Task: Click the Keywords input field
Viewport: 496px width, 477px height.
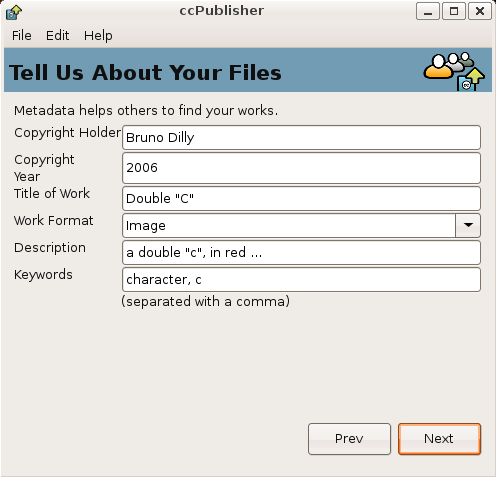Action: coord(301,279)
